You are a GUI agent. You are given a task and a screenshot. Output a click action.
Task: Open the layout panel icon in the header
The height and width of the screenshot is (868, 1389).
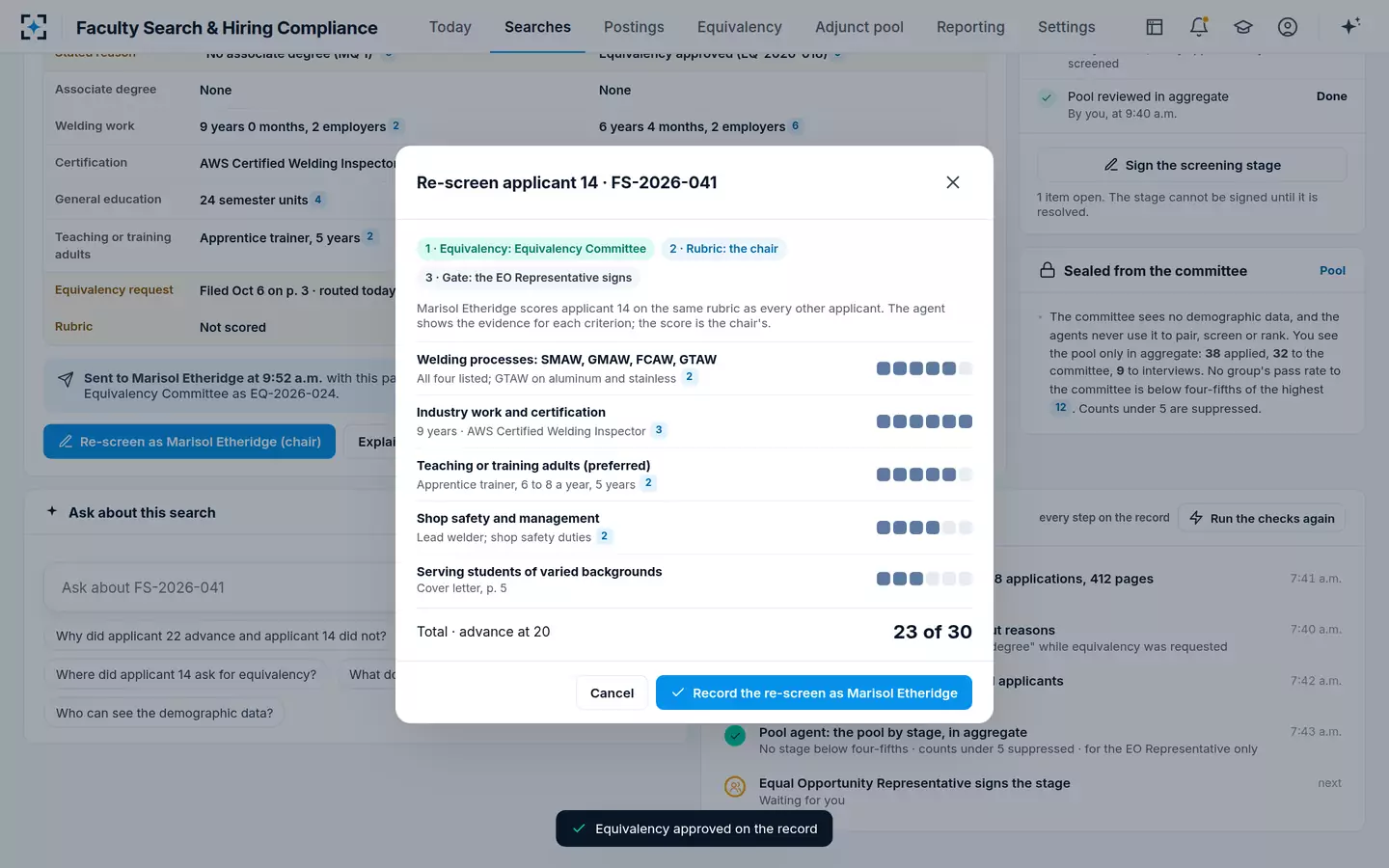point(1155,27)
